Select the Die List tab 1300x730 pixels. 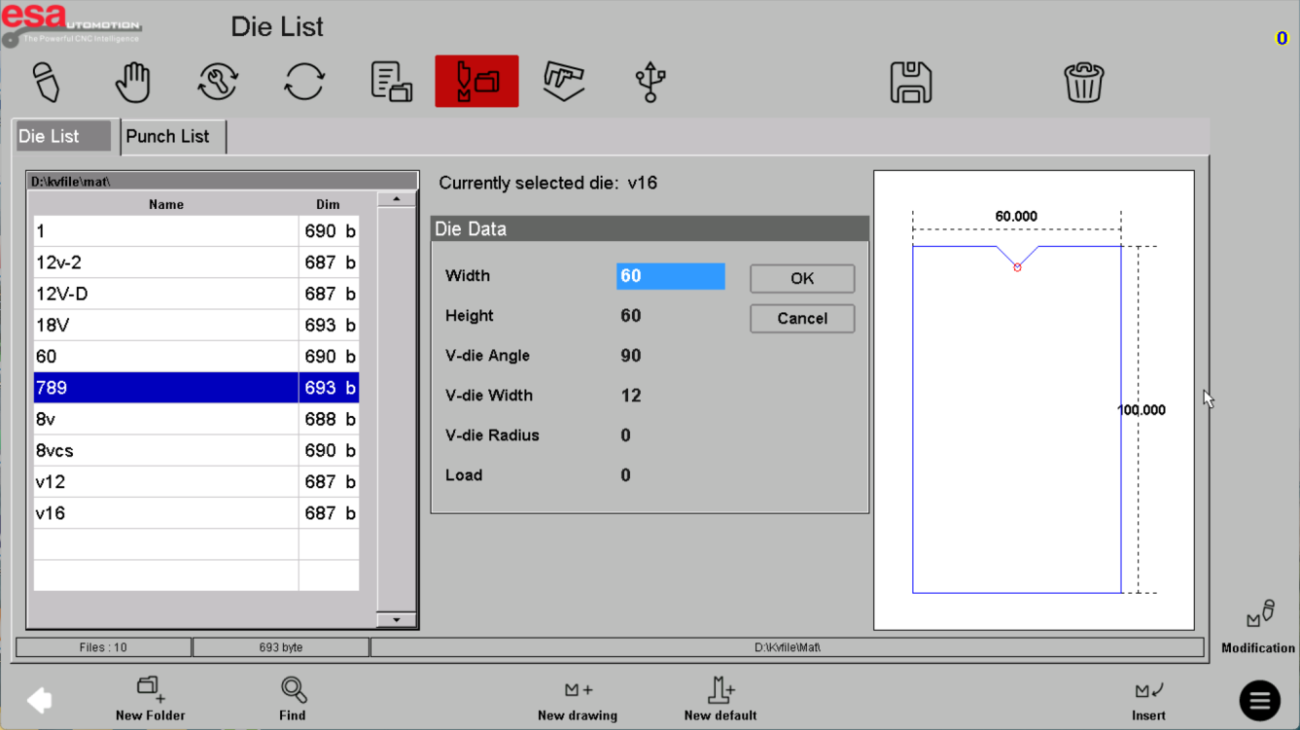62,137
